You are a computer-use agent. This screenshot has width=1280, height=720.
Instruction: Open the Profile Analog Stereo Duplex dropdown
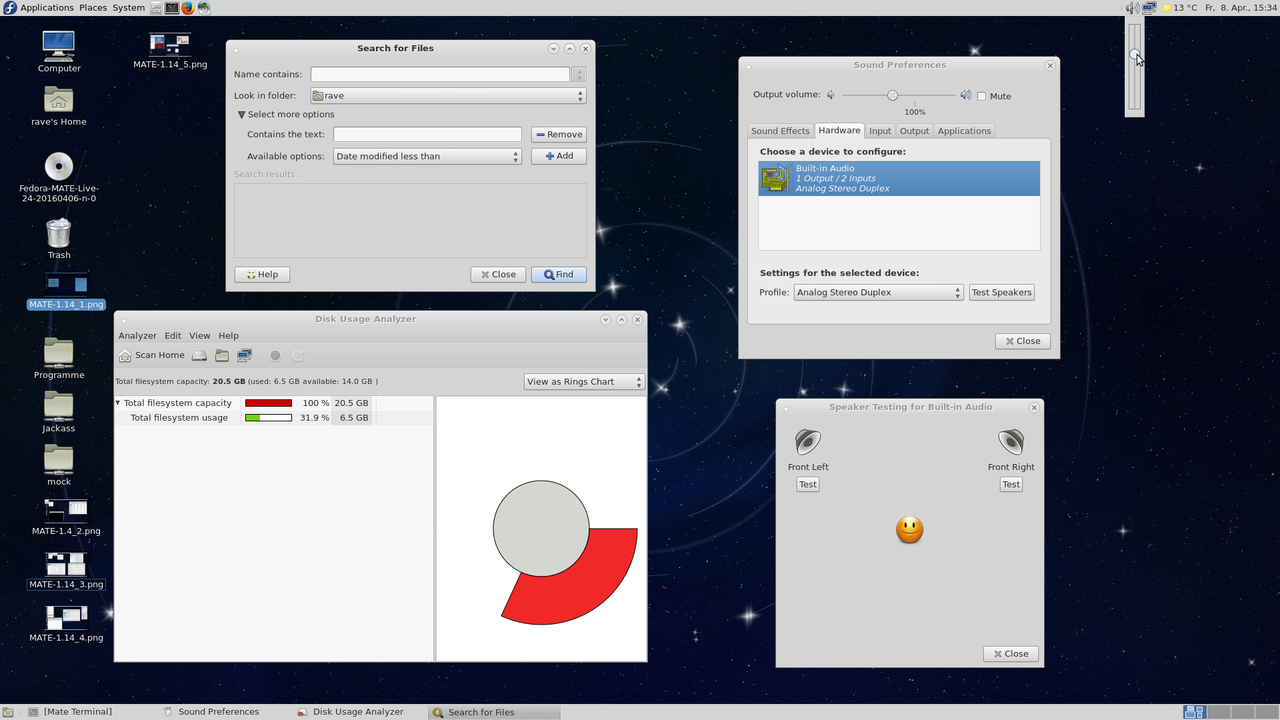tap(878, 293)
